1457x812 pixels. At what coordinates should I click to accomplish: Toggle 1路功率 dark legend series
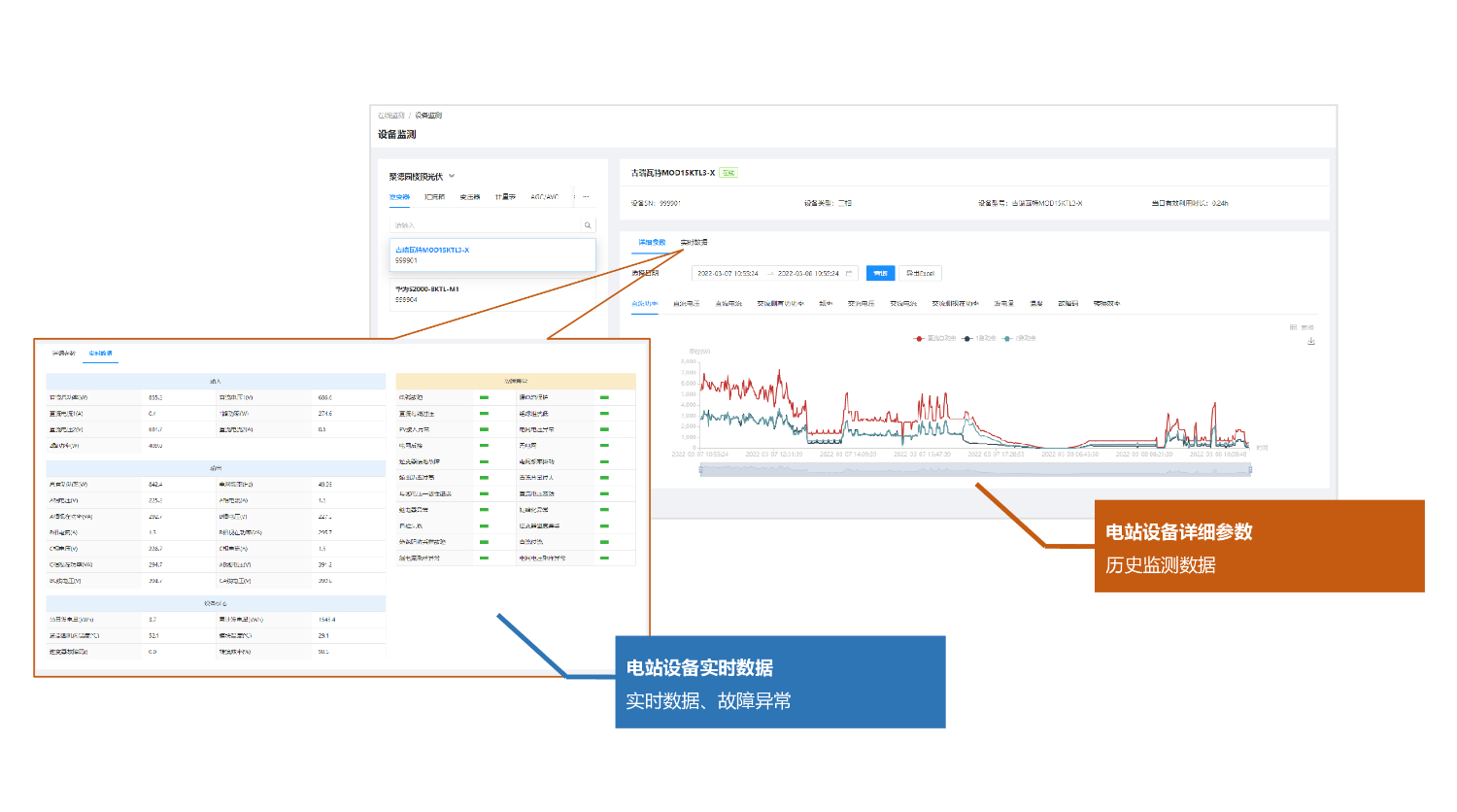(979, 338)
